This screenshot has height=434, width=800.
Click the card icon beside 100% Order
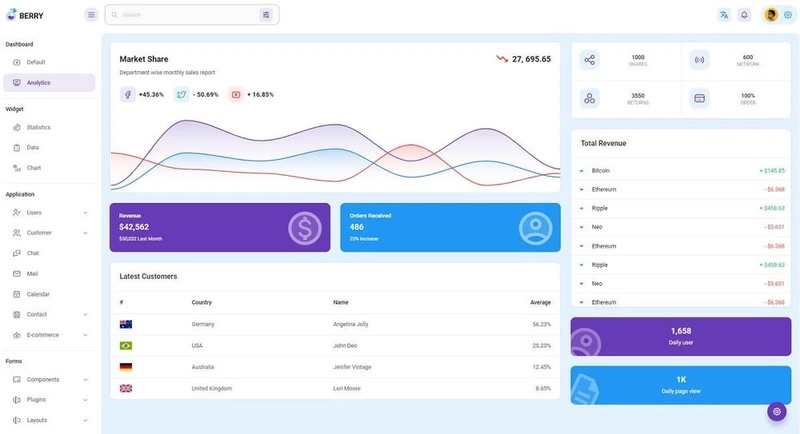coord(699,98)
